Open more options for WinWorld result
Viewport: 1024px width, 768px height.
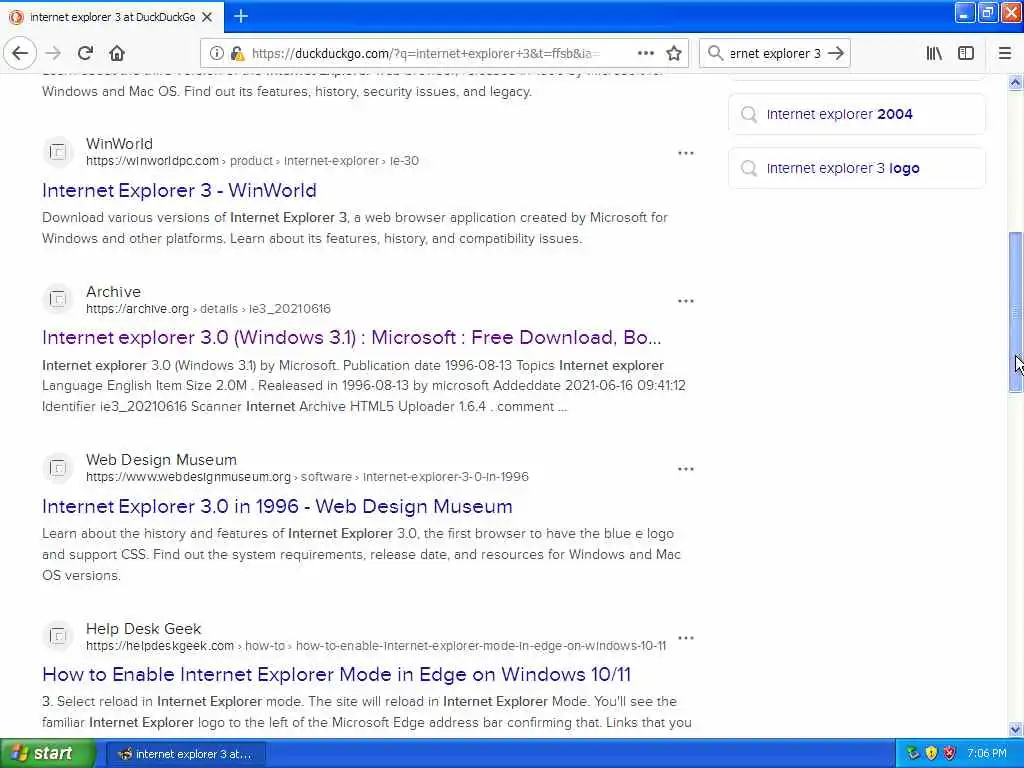pyautogui.click(x=686, y=153)
